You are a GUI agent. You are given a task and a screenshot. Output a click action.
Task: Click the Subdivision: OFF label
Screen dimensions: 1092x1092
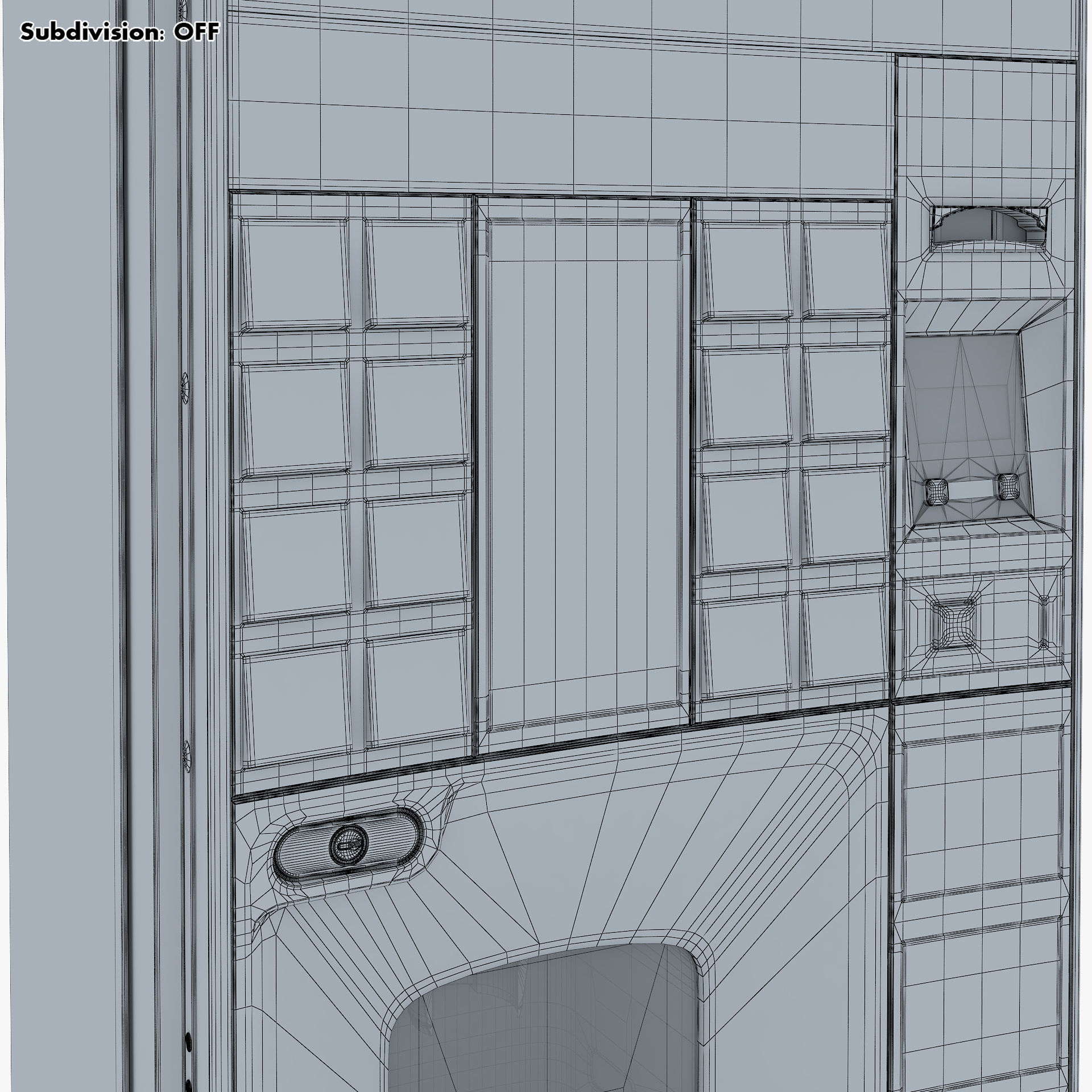(119, 32)
